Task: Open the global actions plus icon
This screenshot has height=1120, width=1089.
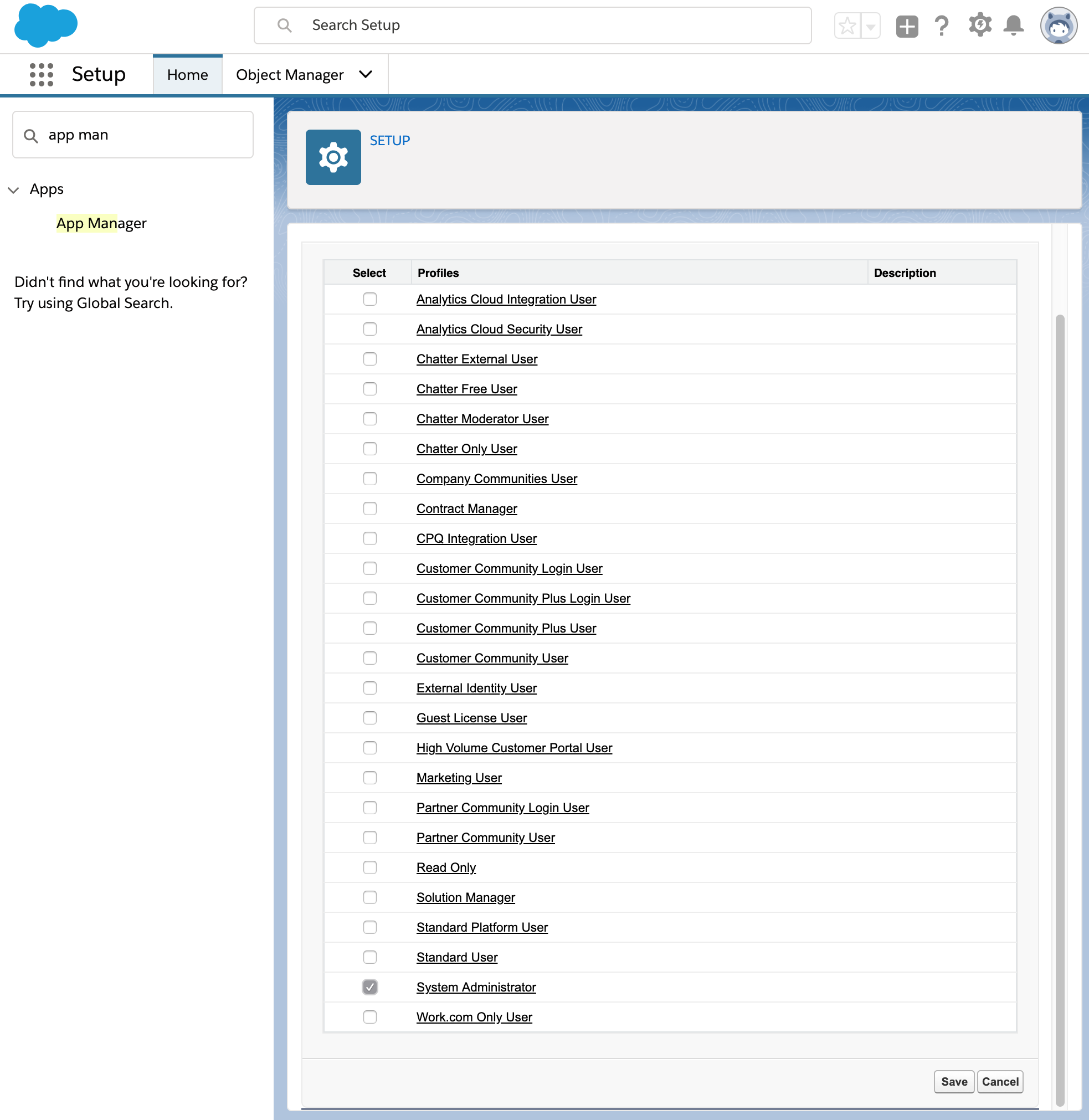Action: click(x=907, y=25)
